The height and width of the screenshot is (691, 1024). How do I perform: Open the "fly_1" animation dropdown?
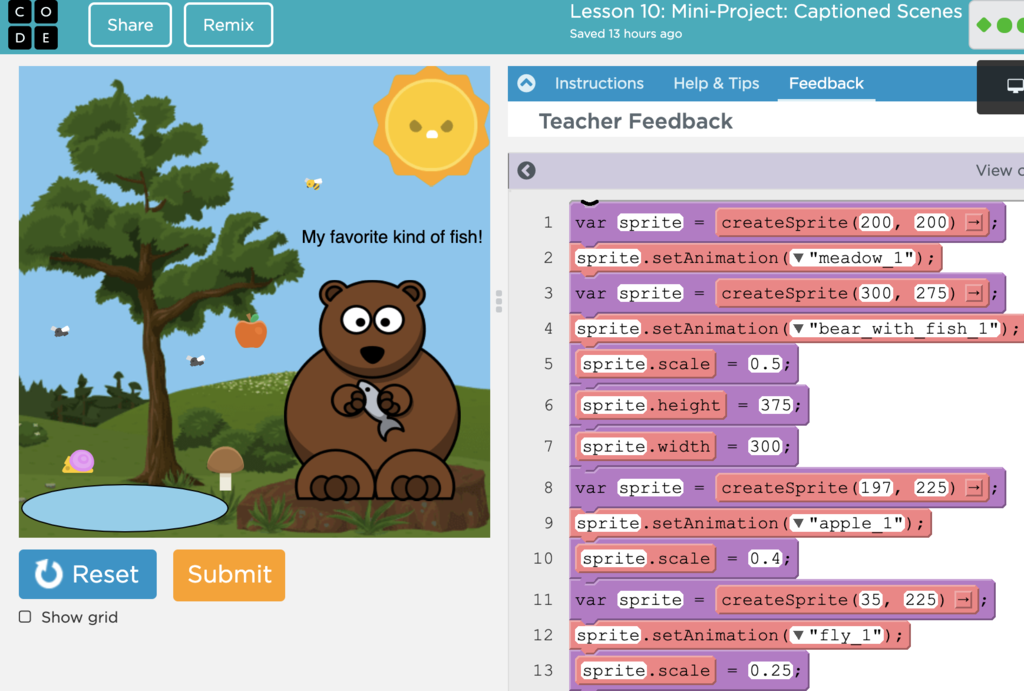(798, 635)
